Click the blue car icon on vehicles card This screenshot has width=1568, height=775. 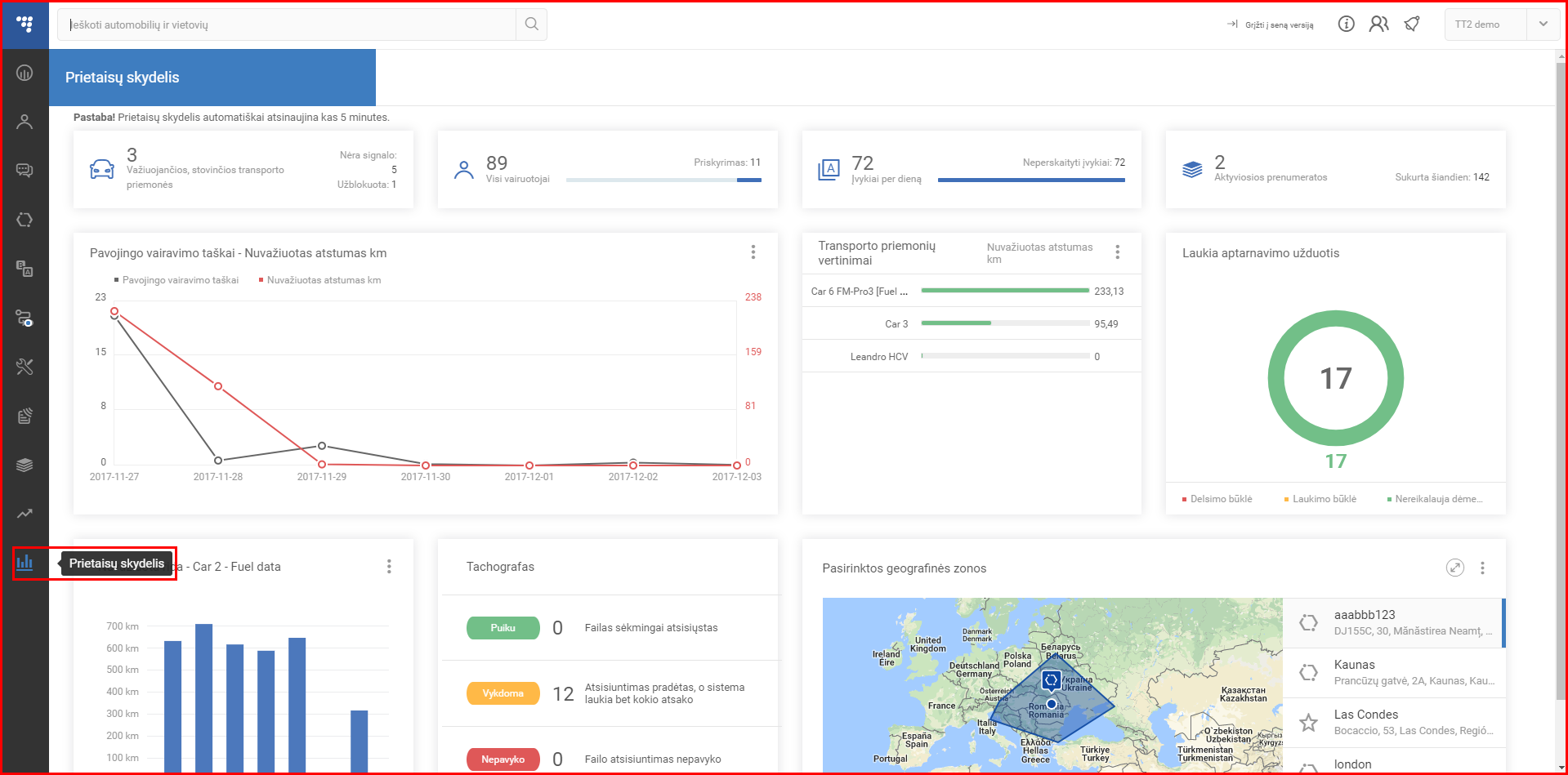[101, 169]
